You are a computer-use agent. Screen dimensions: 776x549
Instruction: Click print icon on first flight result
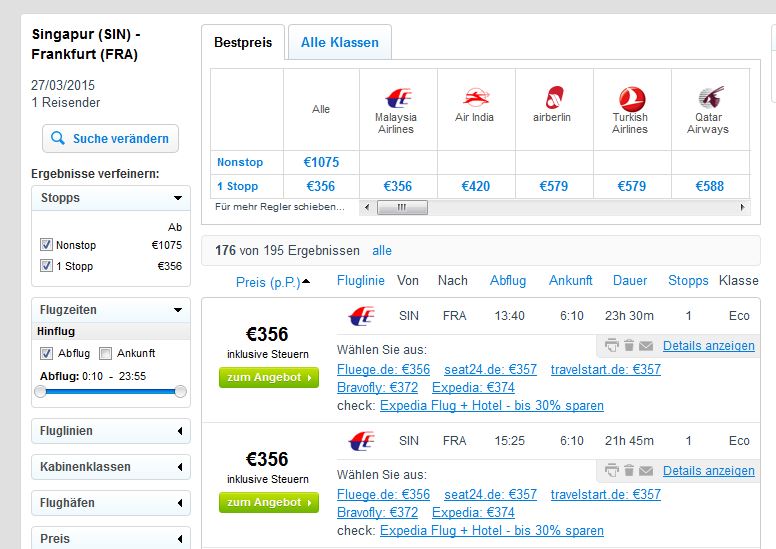tap(612, 345)
